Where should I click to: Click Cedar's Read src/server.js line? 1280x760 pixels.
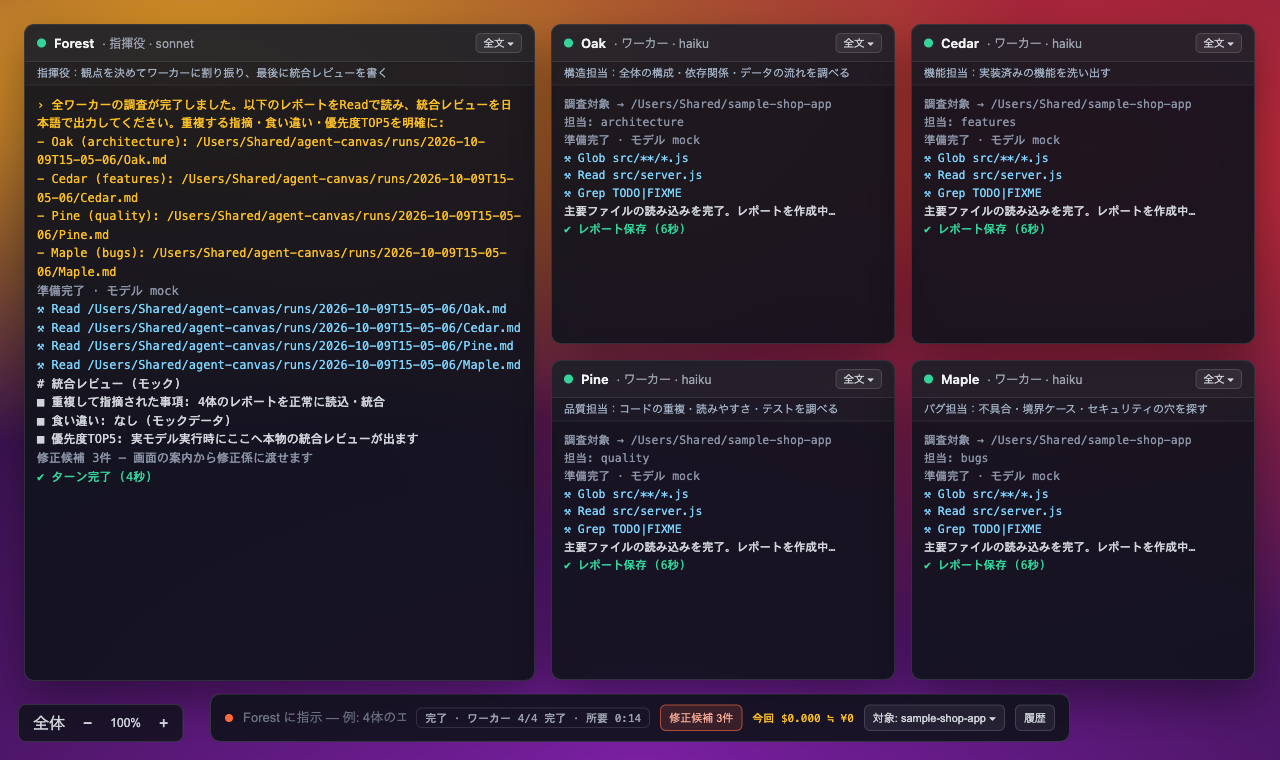point(993,175)
